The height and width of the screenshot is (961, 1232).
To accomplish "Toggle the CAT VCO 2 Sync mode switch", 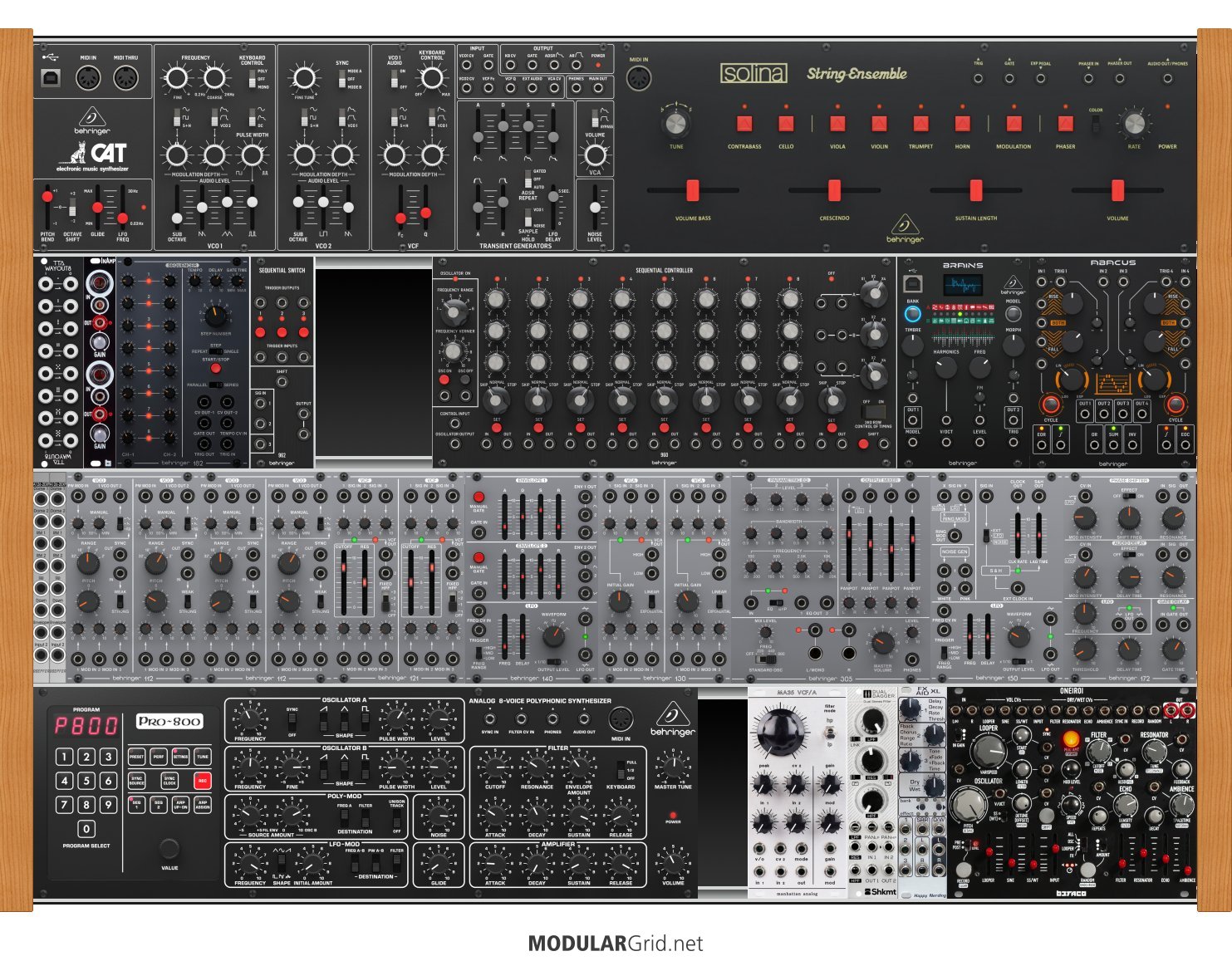I will pos(341,79).
